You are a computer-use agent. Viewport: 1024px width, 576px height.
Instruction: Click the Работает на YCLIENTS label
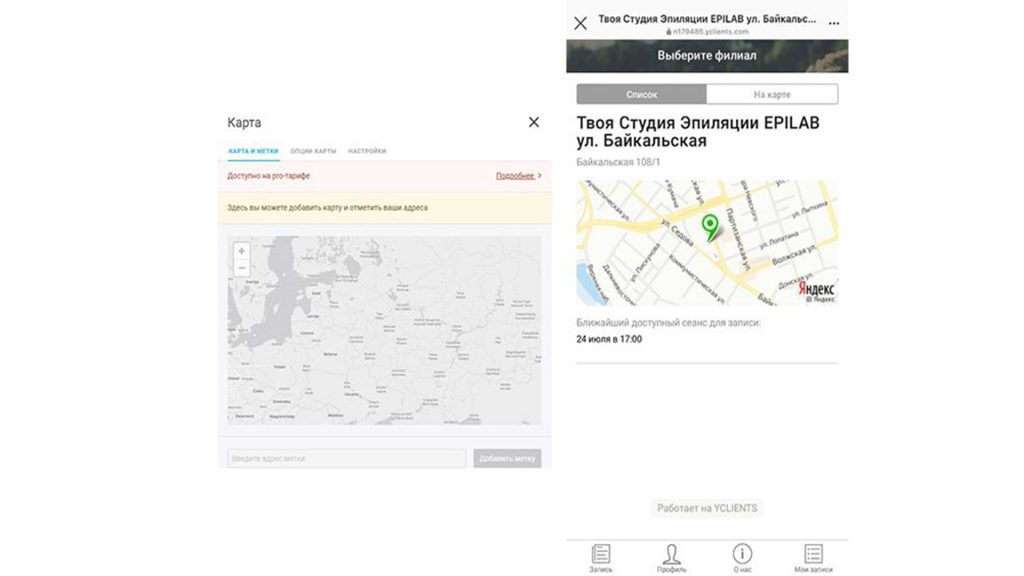click(x=707, y=508)
